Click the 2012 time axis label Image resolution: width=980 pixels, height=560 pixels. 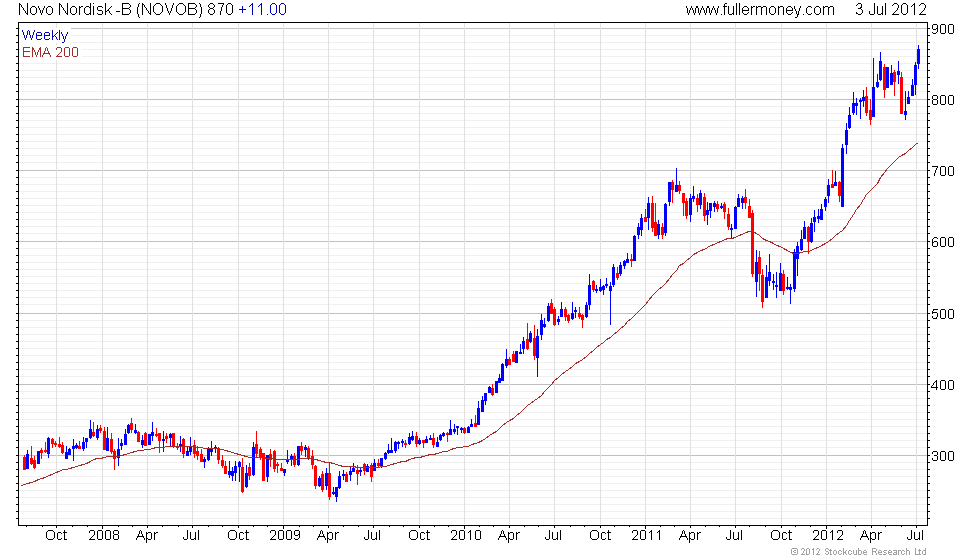point(828,536)
